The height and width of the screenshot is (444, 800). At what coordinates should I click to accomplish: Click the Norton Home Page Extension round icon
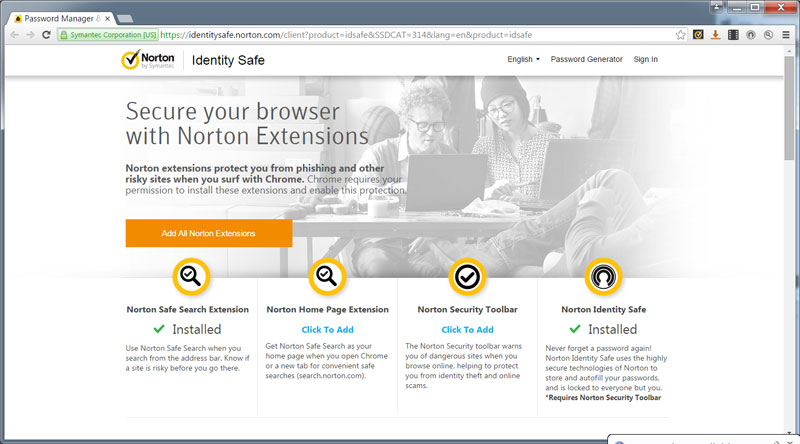tap(327, 277)
